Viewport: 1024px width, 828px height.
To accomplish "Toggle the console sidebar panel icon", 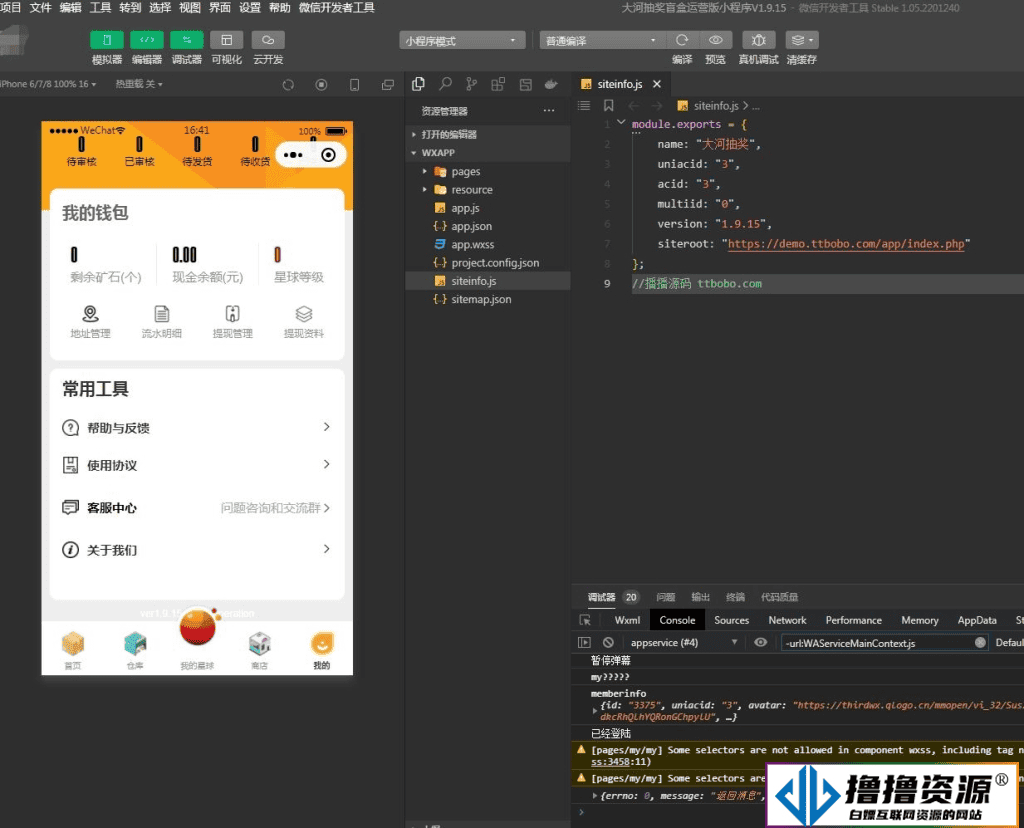I will point(584,643).
